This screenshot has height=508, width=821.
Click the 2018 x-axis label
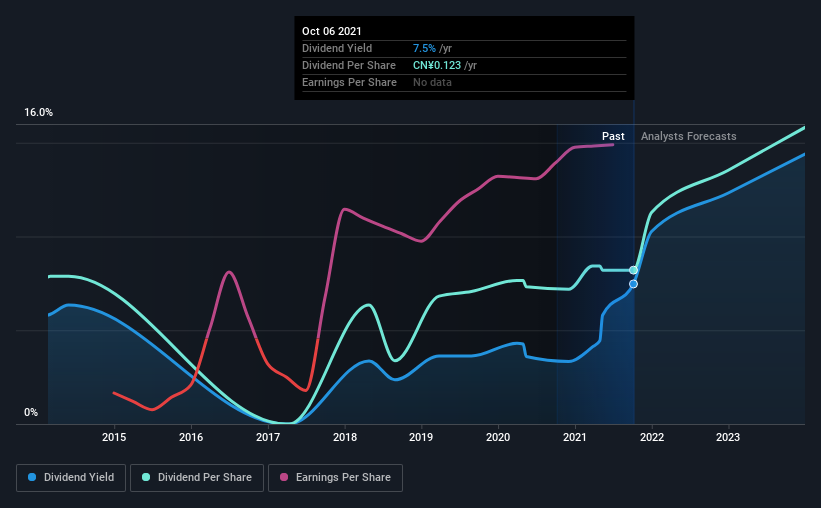point(345,437)
